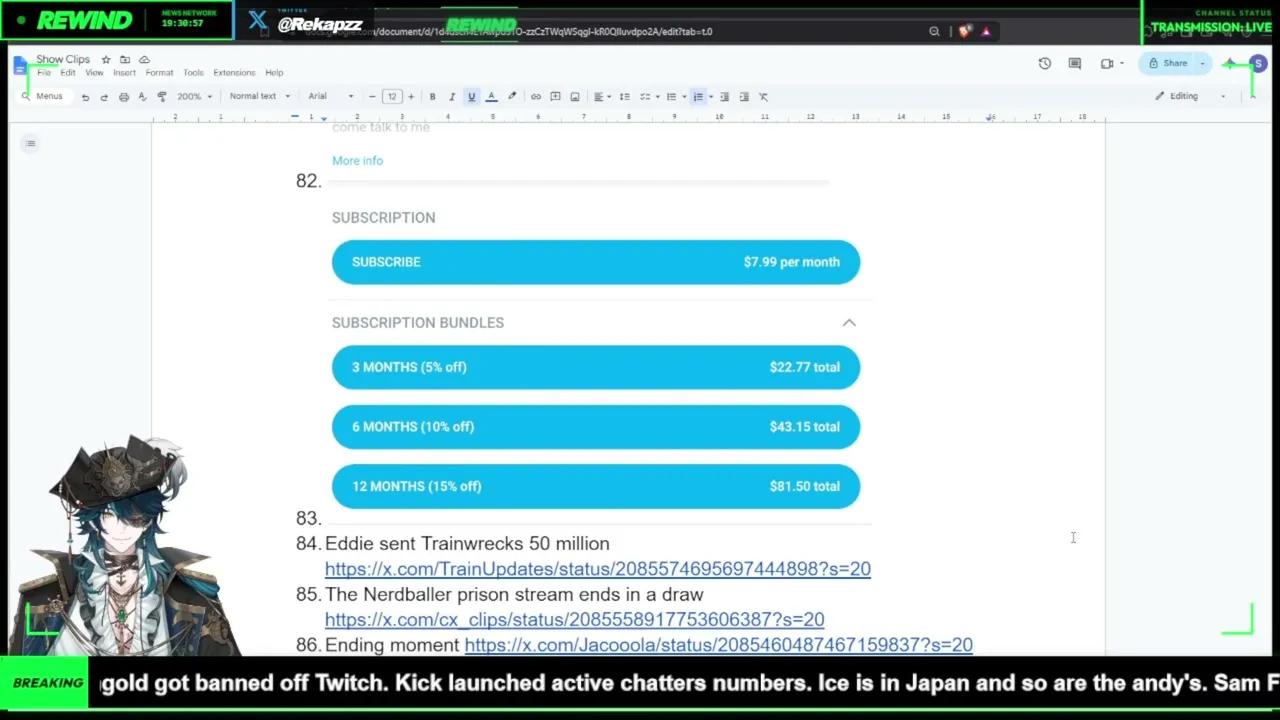Open the Share options dropdown arrow
This screenshot has height=720, width=1280.
tap(1203, 64)
